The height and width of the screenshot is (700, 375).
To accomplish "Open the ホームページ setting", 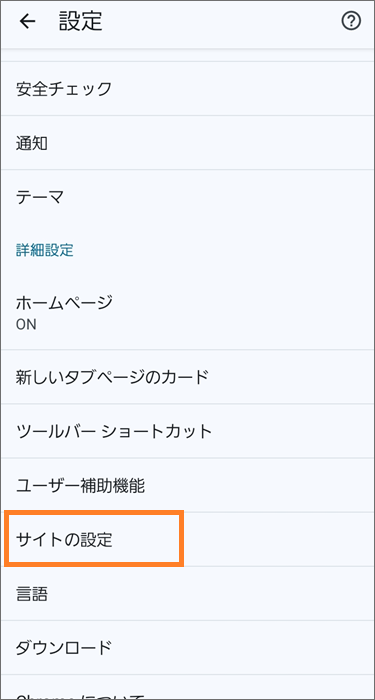I will (188, 312).
